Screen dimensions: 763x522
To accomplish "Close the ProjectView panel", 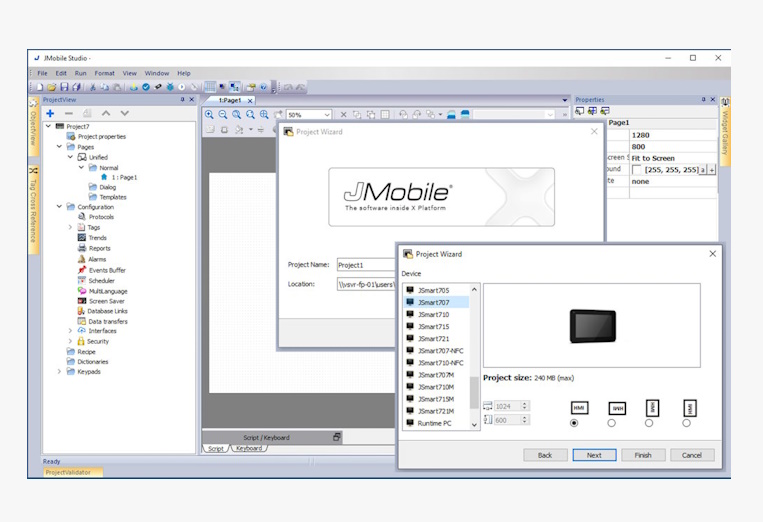I will tap(192, 99).
